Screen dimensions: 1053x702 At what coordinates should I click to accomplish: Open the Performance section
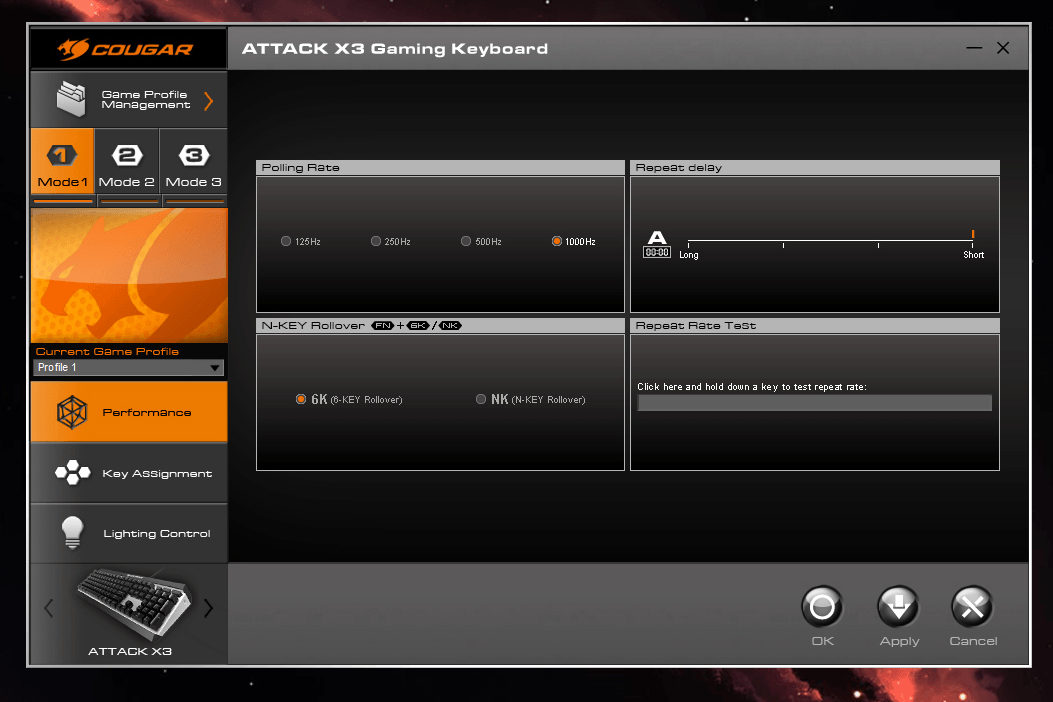coord(129,412)
